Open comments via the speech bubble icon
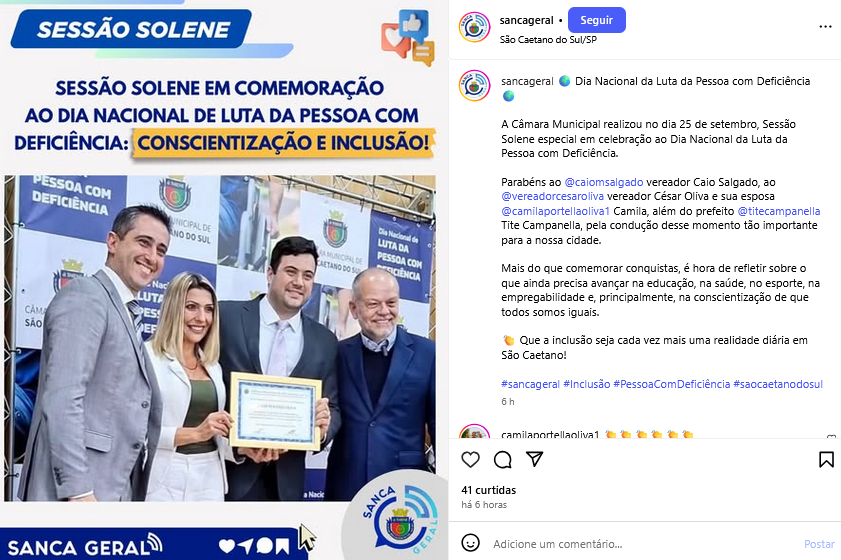841x560 pixels. pyautogui.click(x=503, y=460)
